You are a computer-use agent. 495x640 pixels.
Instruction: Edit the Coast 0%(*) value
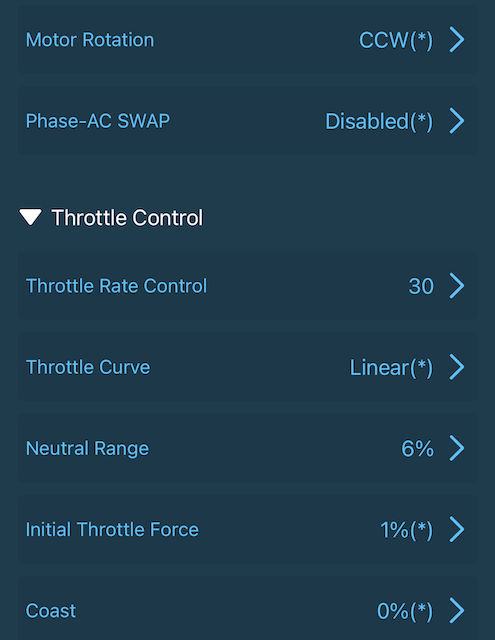click(405, 611)
